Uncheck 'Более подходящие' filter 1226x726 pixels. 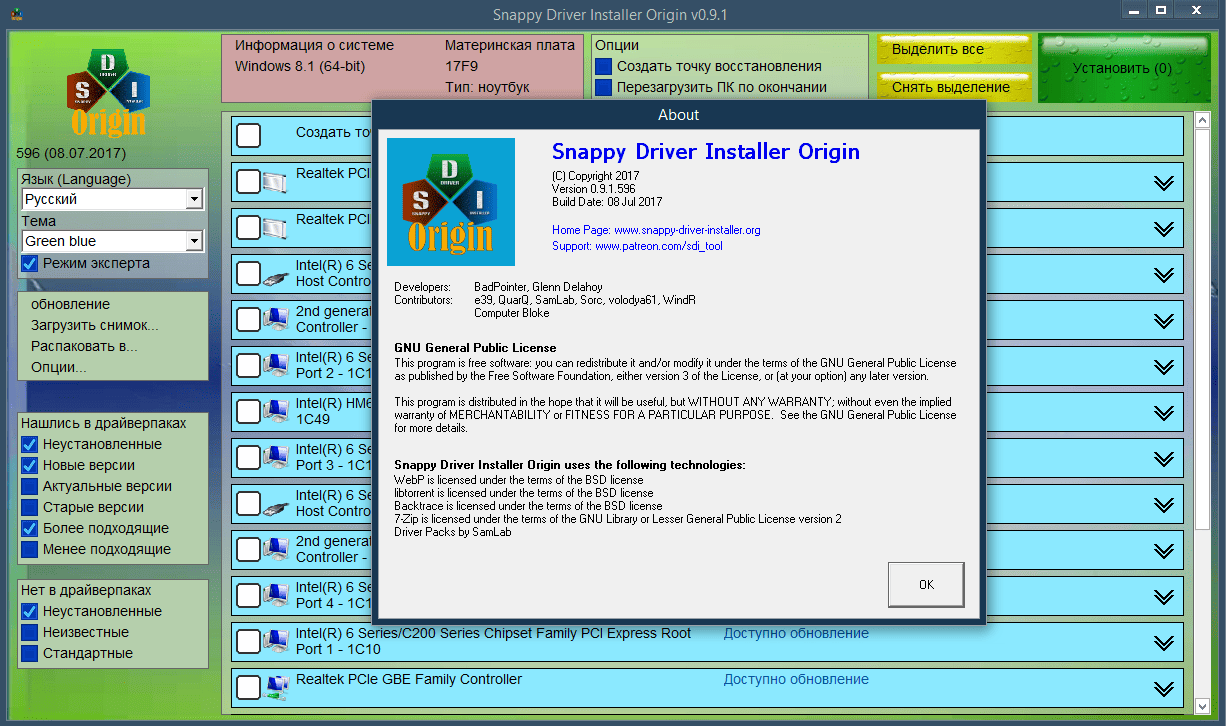[30, 528]
